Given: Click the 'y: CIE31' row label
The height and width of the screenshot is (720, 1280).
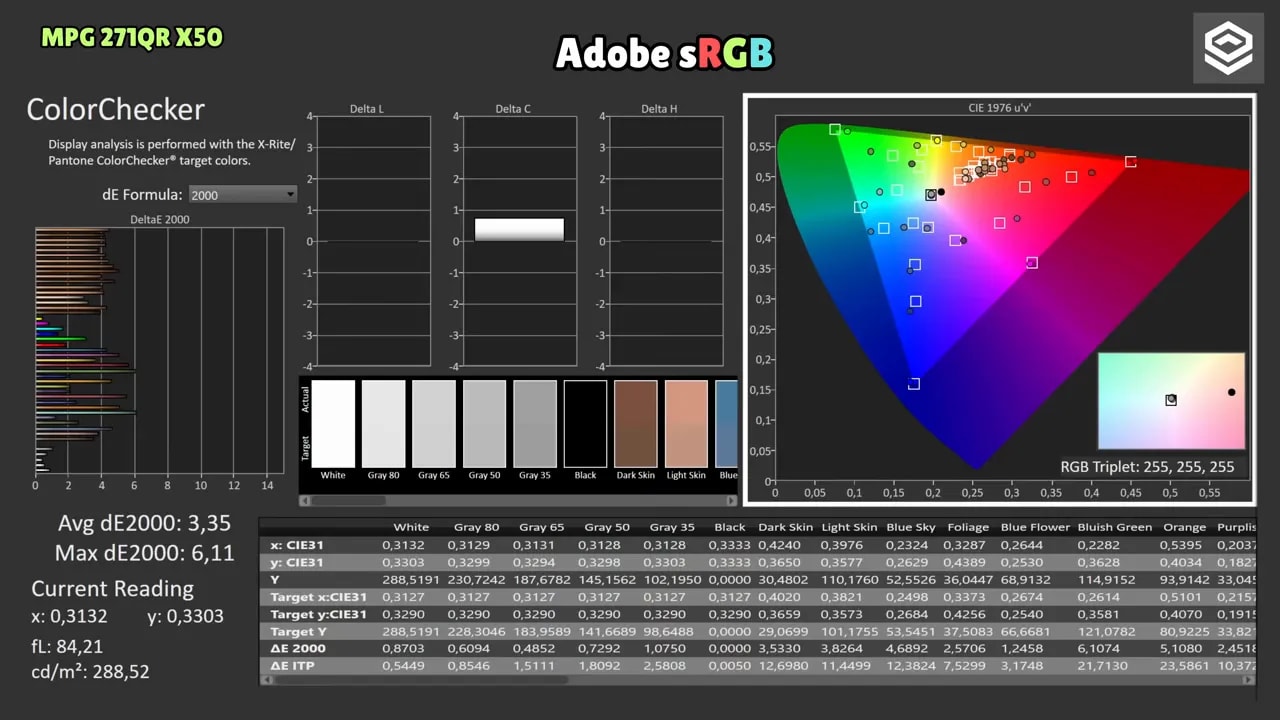Looking at the screenshot, I should point(297,562).
